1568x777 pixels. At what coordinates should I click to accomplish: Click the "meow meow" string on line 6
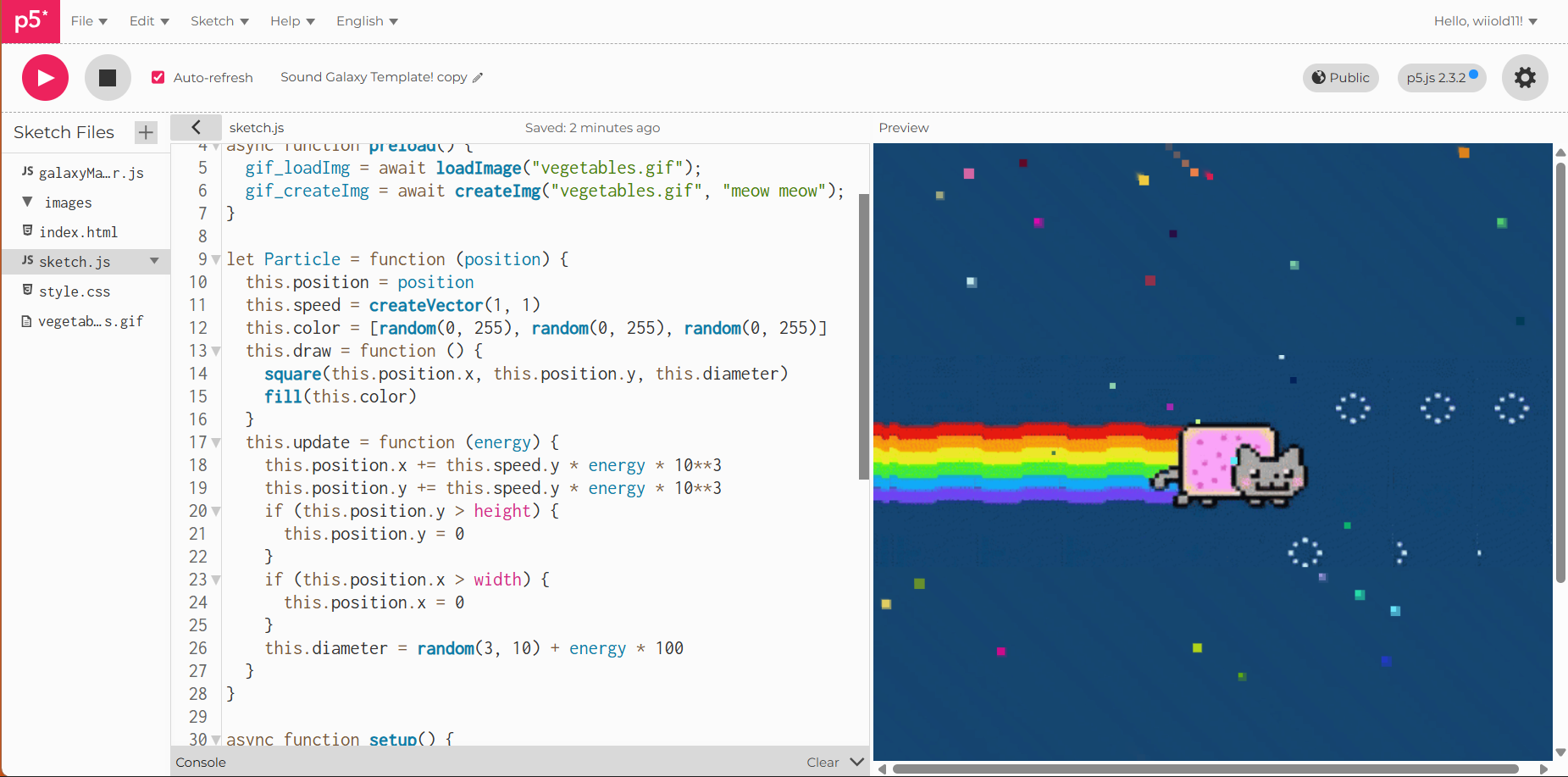[774, 191]
